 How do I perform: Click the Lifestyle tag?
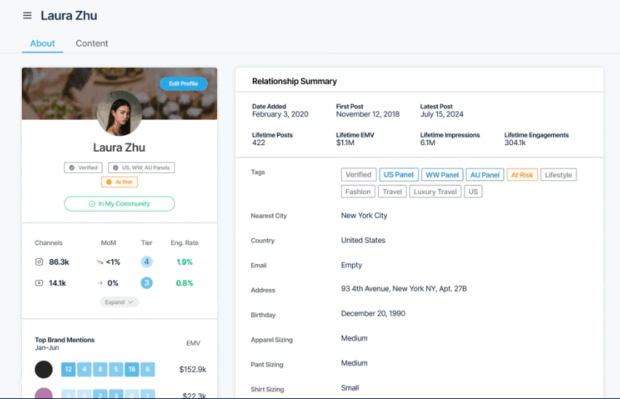click(x=558, y=175)
